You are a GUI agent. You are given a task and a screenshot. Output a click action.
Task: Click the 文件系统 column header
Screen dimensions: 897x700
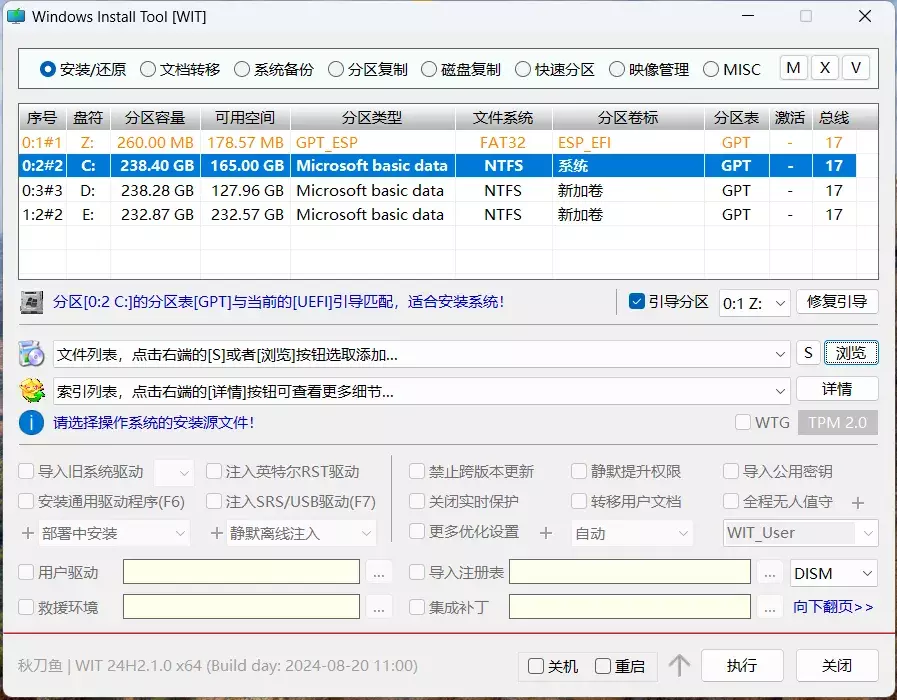click(503, 117)
